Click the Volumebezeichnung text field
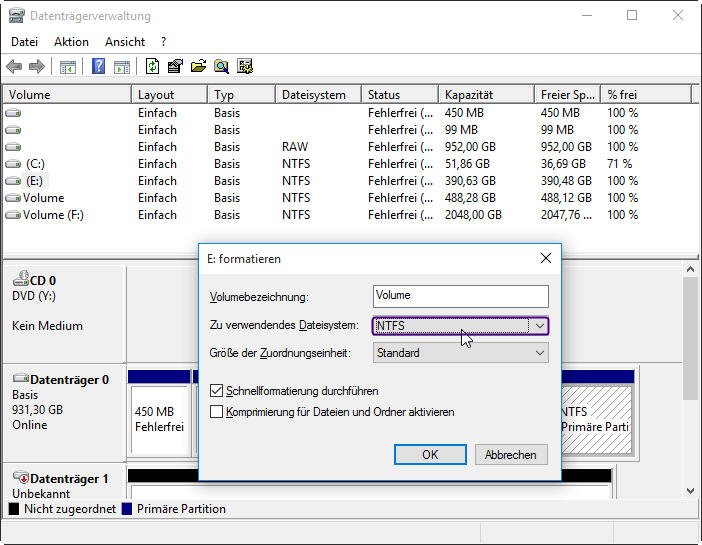Image resolution: width=702 pixels, height=545 pixels. [460, 296]
